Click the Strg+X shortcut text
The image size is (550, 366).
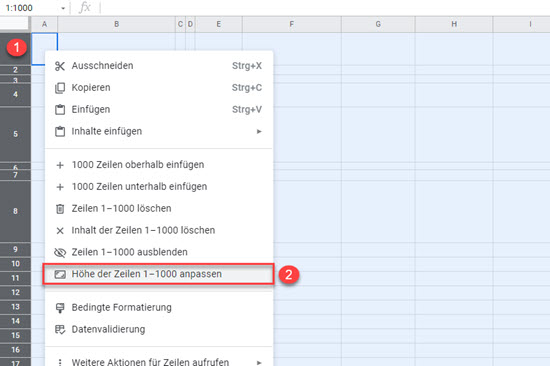247,66
